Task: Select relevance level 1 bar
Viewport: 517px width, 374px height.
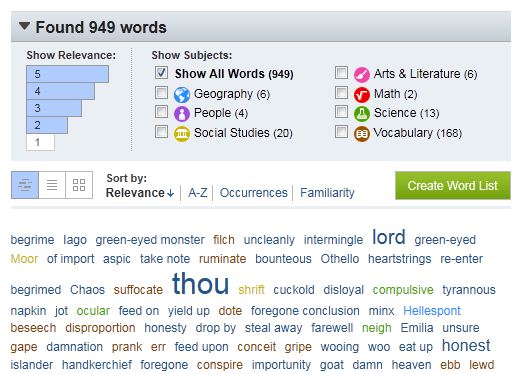Action: 40,142
